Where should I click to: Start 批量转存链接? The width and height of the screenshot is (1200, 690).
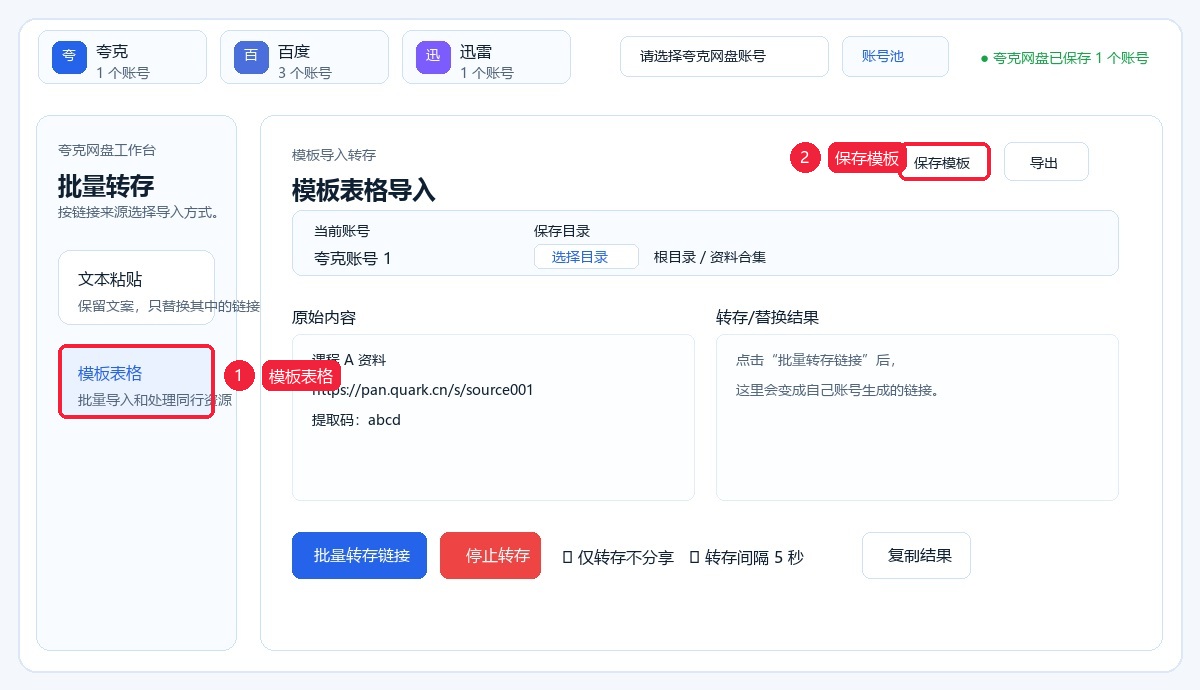[x=359, y=555]
